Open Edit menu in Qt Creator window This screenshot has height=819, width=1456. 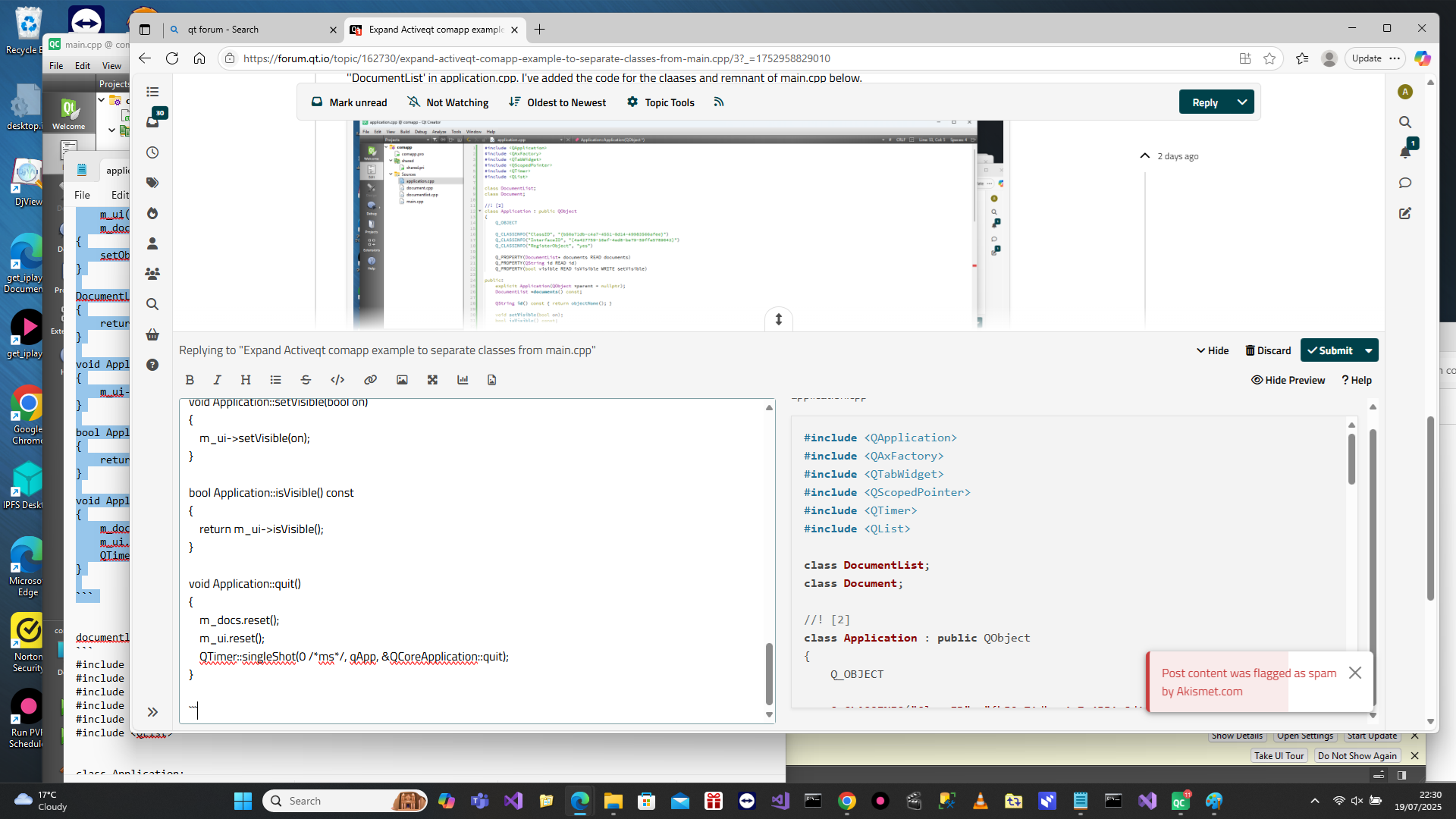83,66
